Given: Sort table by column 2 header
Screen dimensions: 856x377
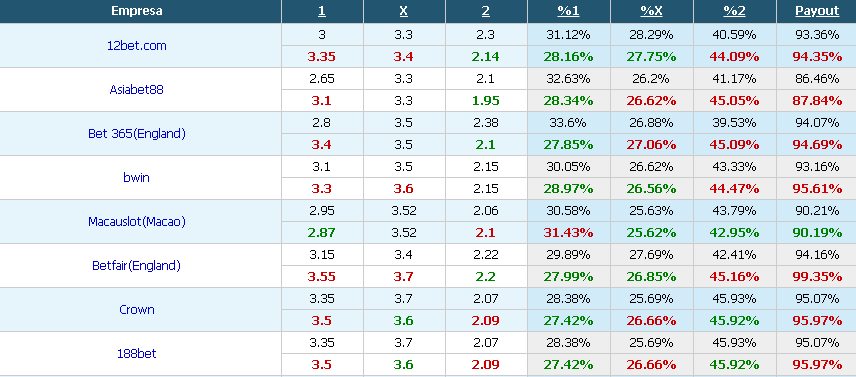Looking at the screenshot, I should coord(486,11).
